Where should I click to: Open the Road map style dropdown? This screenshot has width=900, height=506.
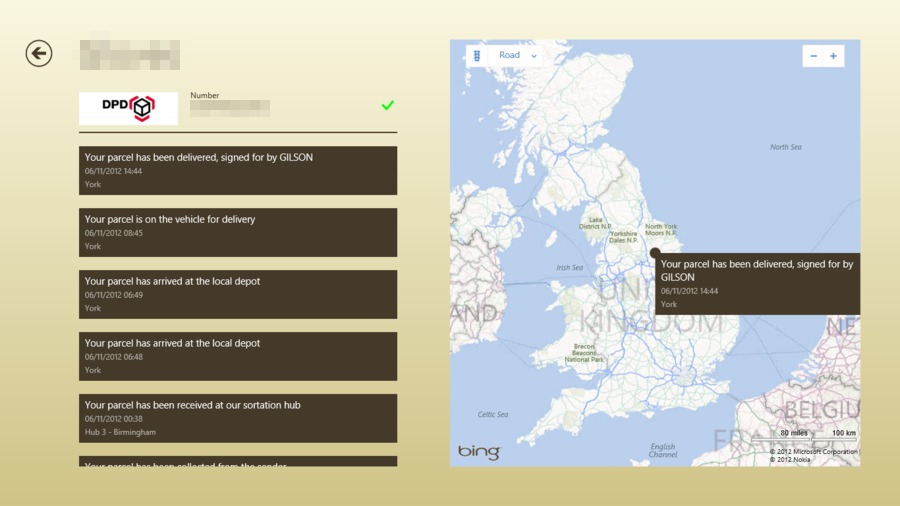(517, 55)
